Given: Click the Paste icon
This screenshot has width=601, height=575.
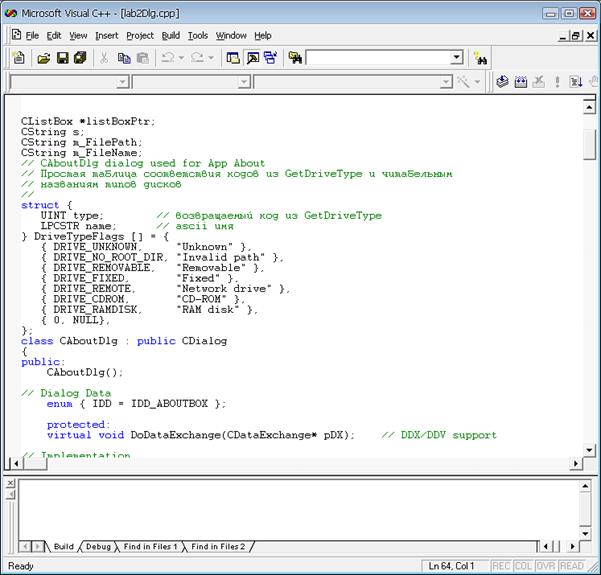Looking at the screenshot, I should [143, 58].
